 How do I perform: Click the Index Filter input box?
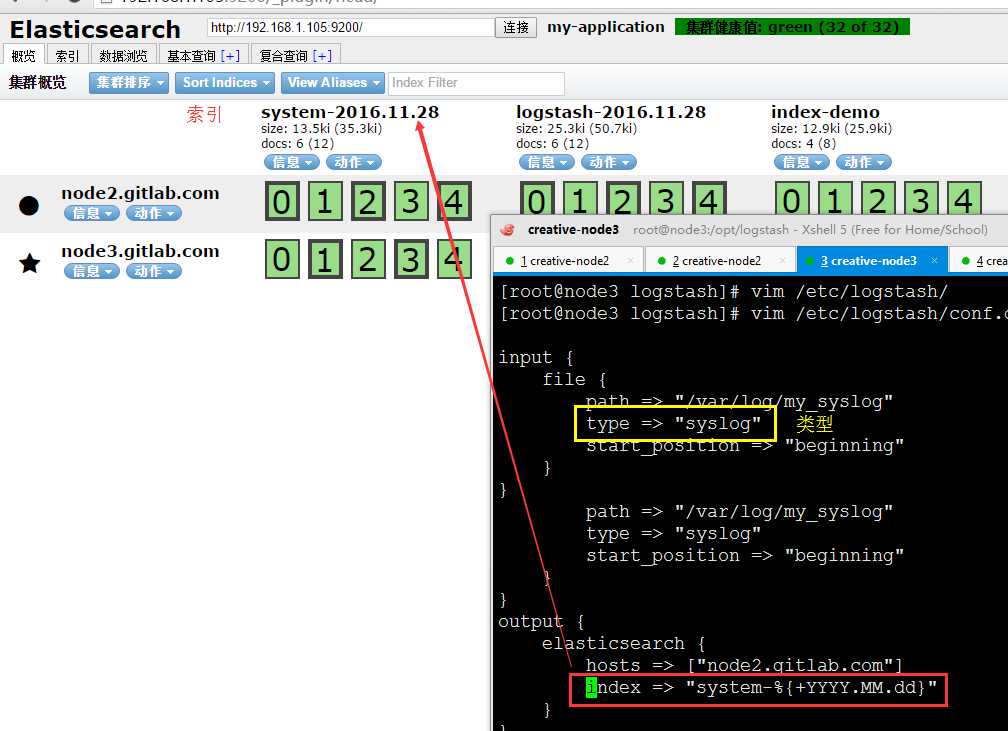[476, 83]
